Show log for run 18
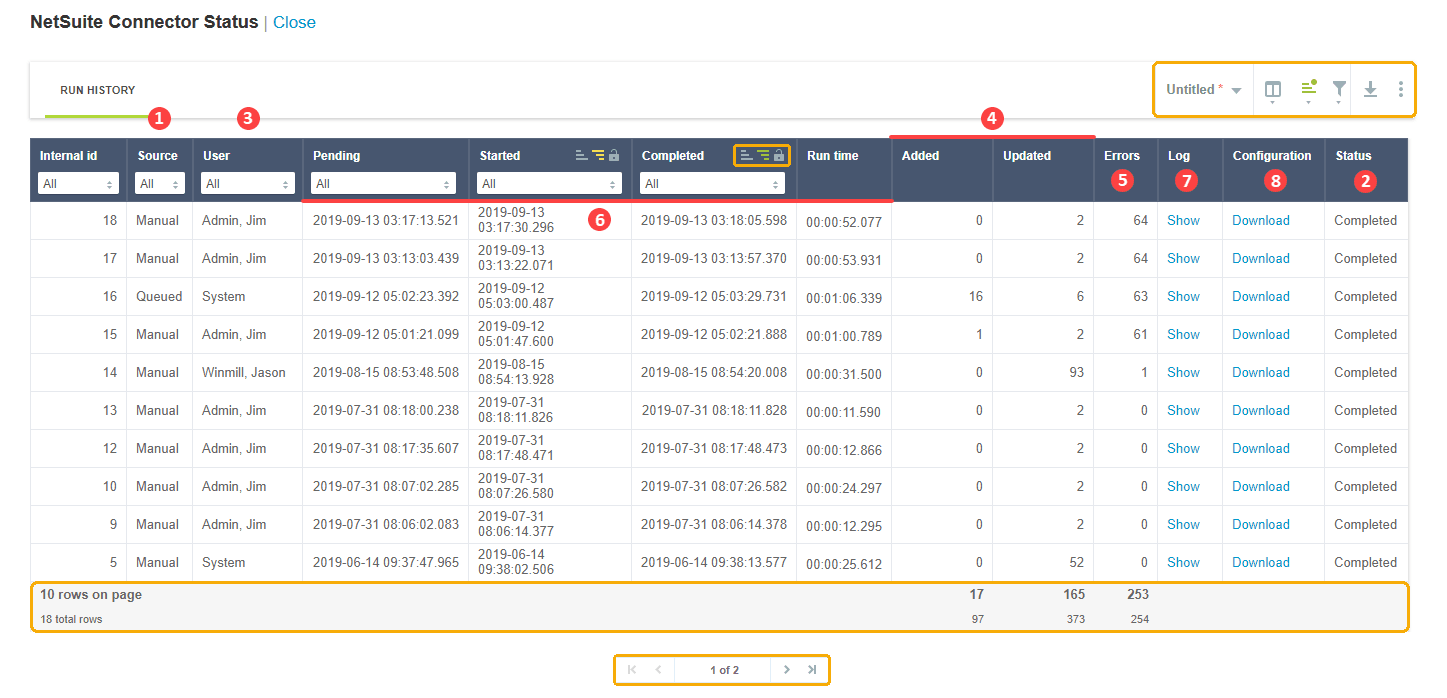The height and width of the screenshot is (698, 1447). coord(1183,220)
